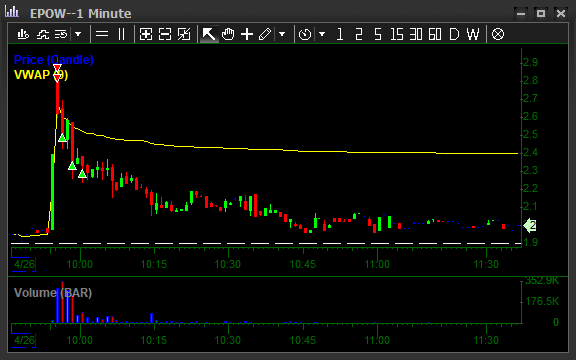Open the chart type settings icon
This screenshot has width=576, height=360.
coord(23,34)
